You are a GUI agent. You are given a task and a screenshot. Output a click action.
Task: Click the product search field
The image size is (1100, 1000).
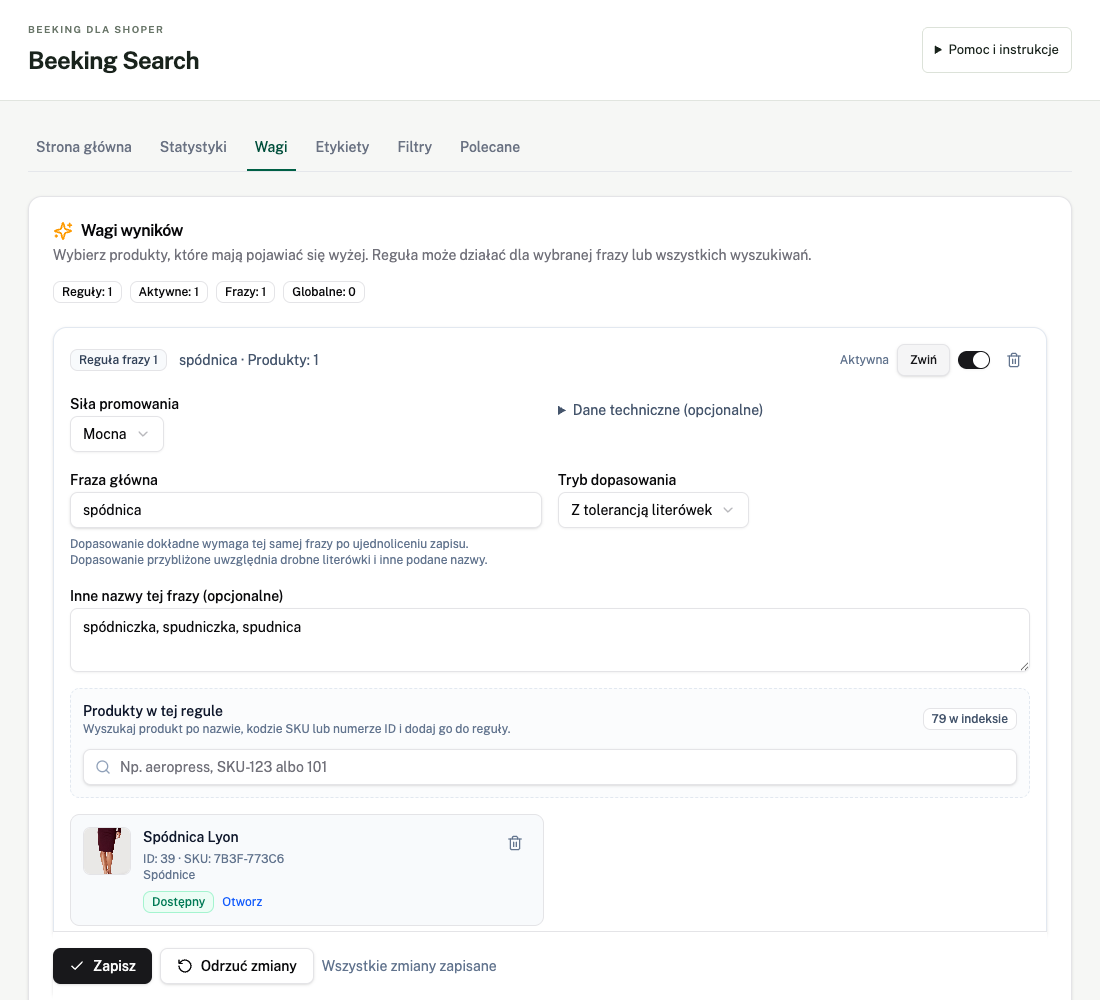coord(550,767)
